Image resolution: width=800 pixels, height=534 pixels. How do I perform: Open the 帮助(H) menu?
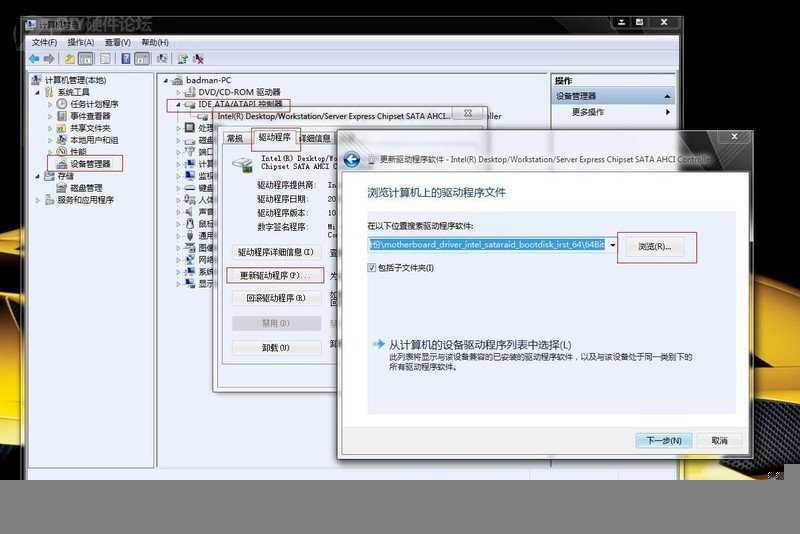tap(155, 42)
